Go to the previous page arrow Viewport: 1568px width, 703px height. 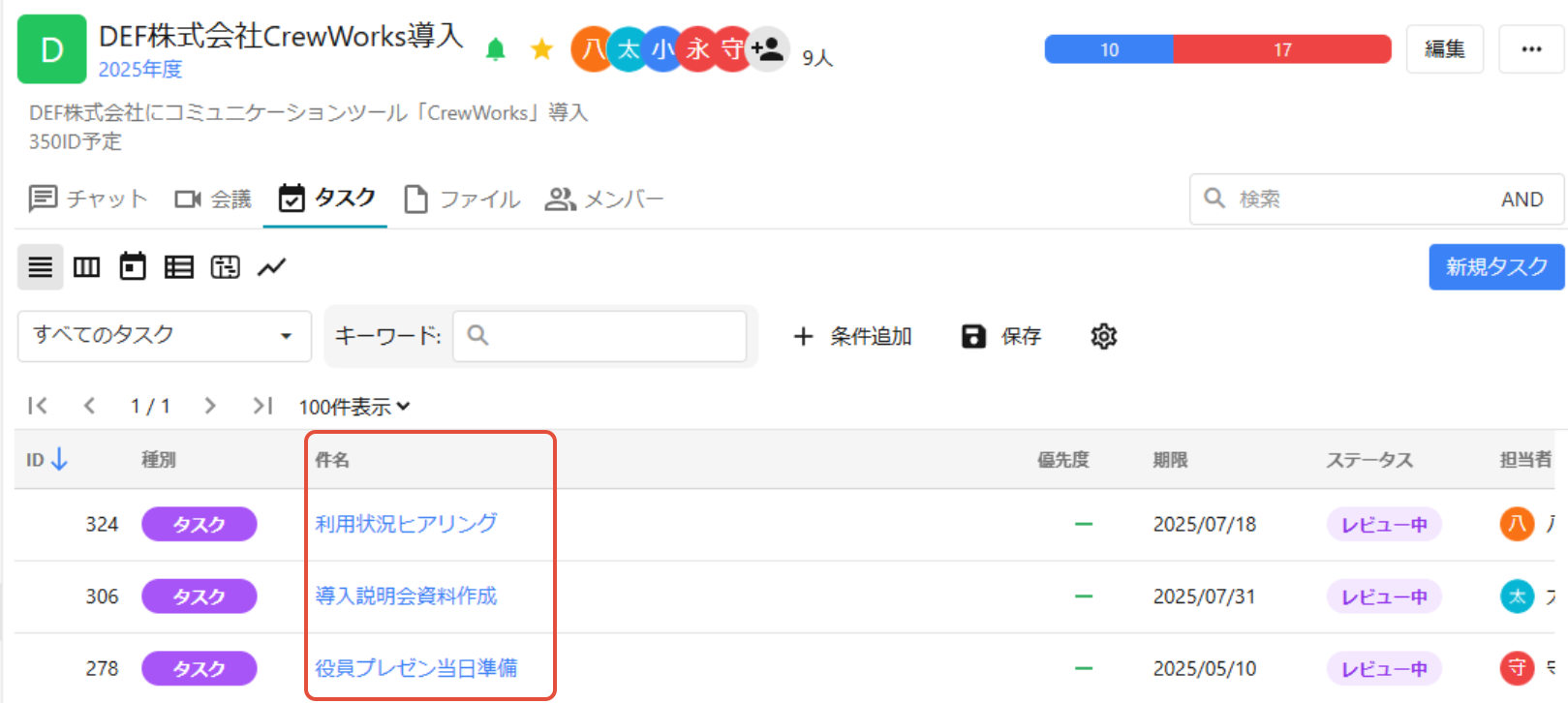(89, 406)
